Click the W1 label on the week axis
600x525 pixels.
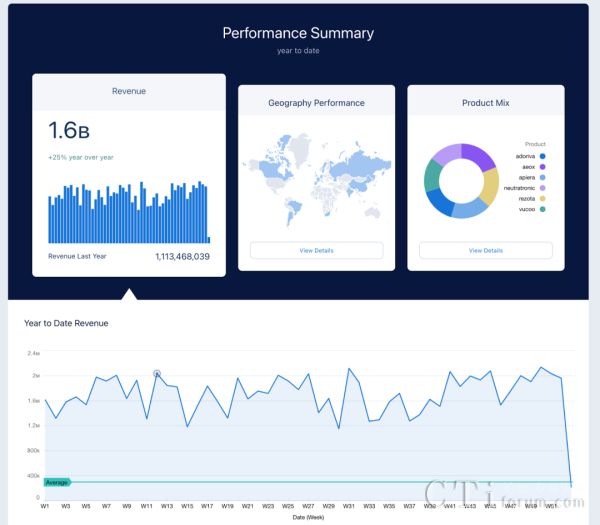45,506
